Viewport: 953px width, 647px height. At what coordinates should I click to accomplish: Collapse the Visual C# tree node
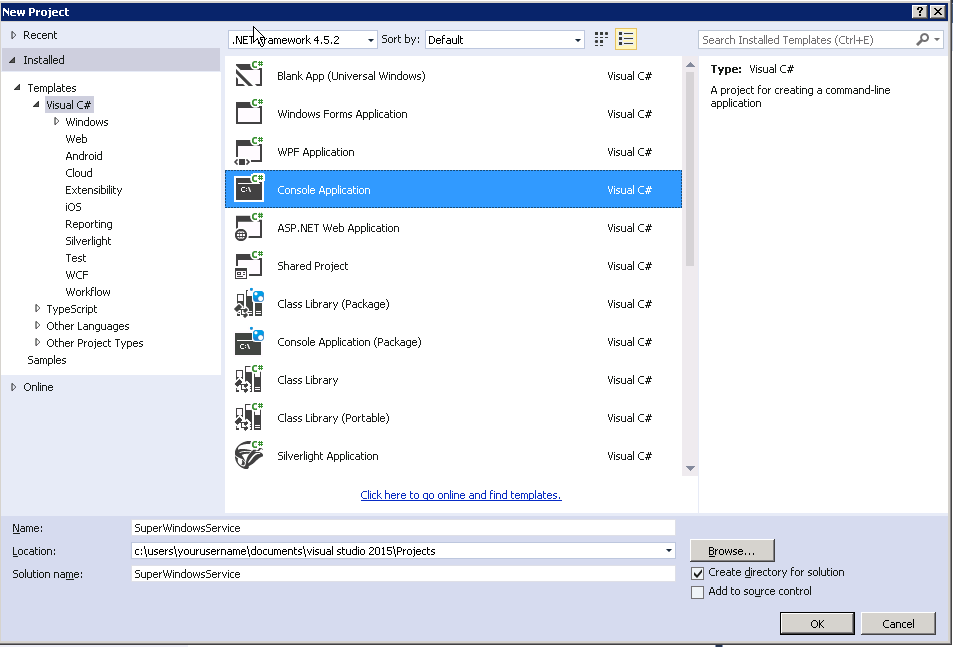[36, 104]
